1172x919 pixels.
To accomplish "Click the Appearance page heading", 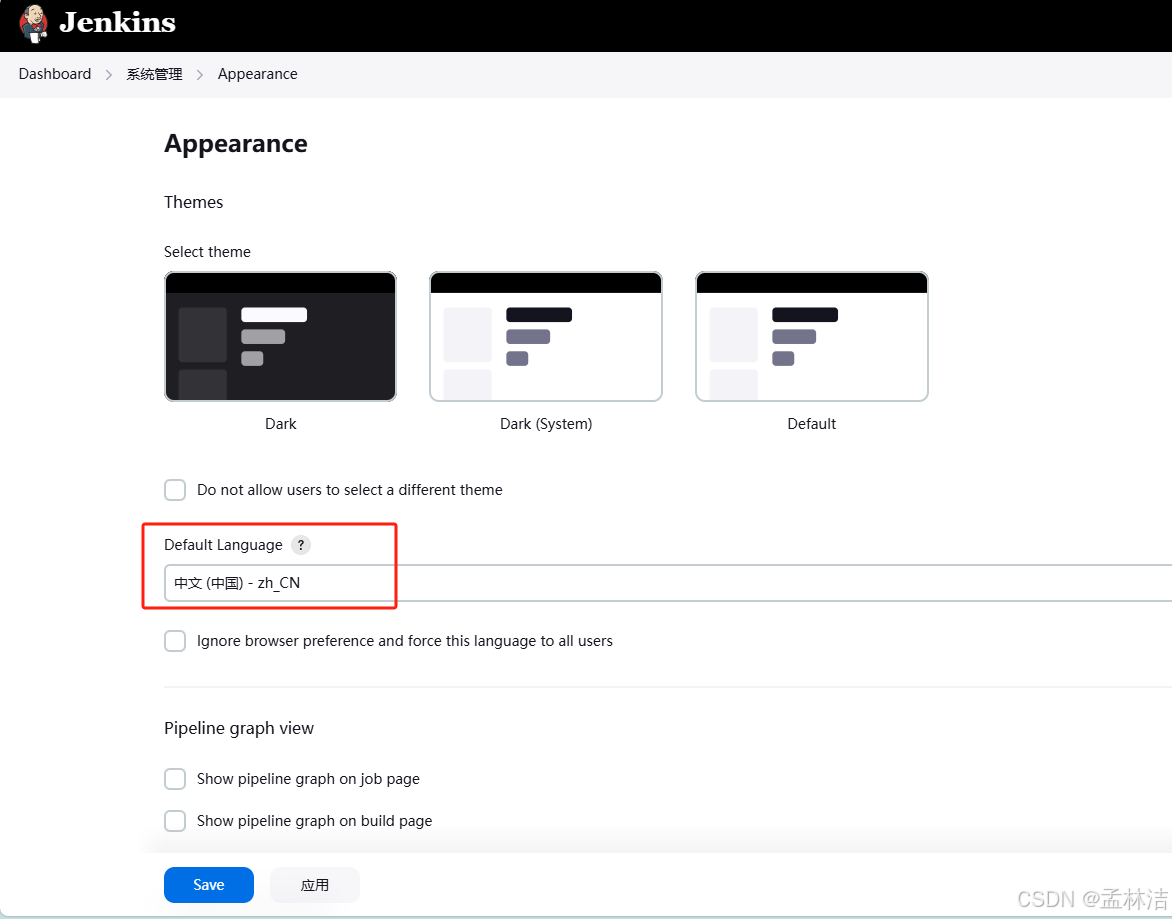I will coord(235,143).
